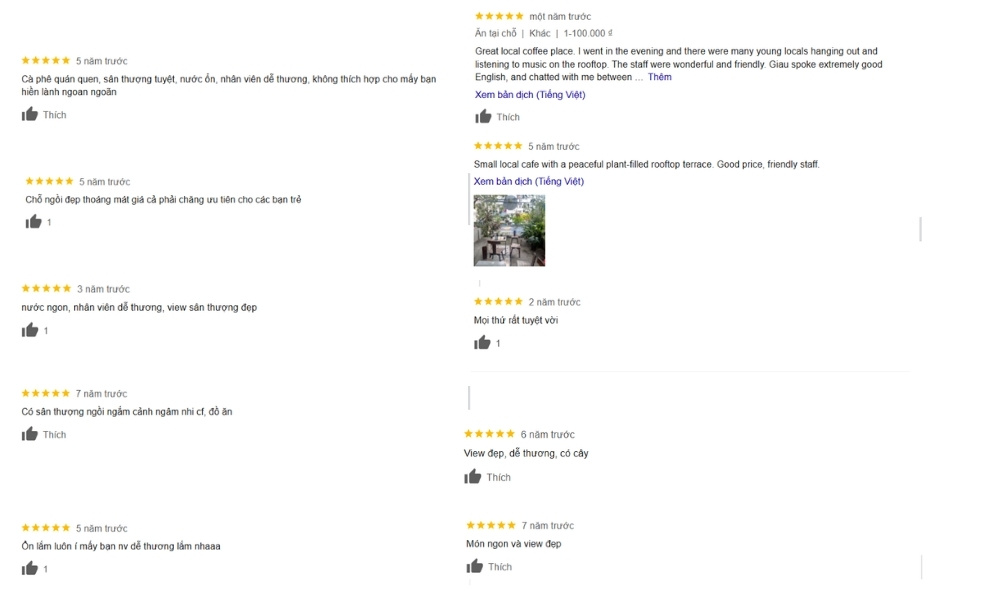
Task: Click 'Thích' text under 'Món ngon' review
Action: click(x=499, y=567)
